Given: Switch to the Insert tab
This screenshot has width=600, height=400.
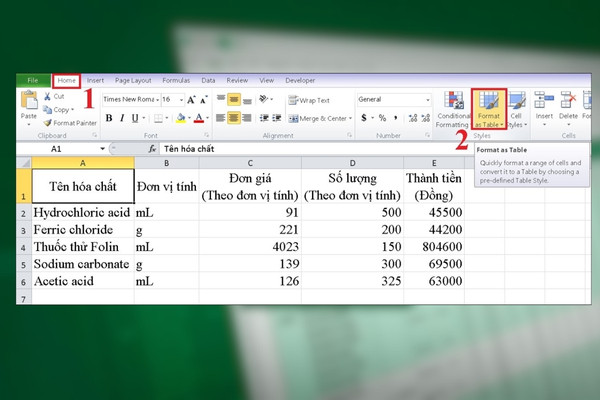Looking at the screenshot, I should [x=95, y=80].
